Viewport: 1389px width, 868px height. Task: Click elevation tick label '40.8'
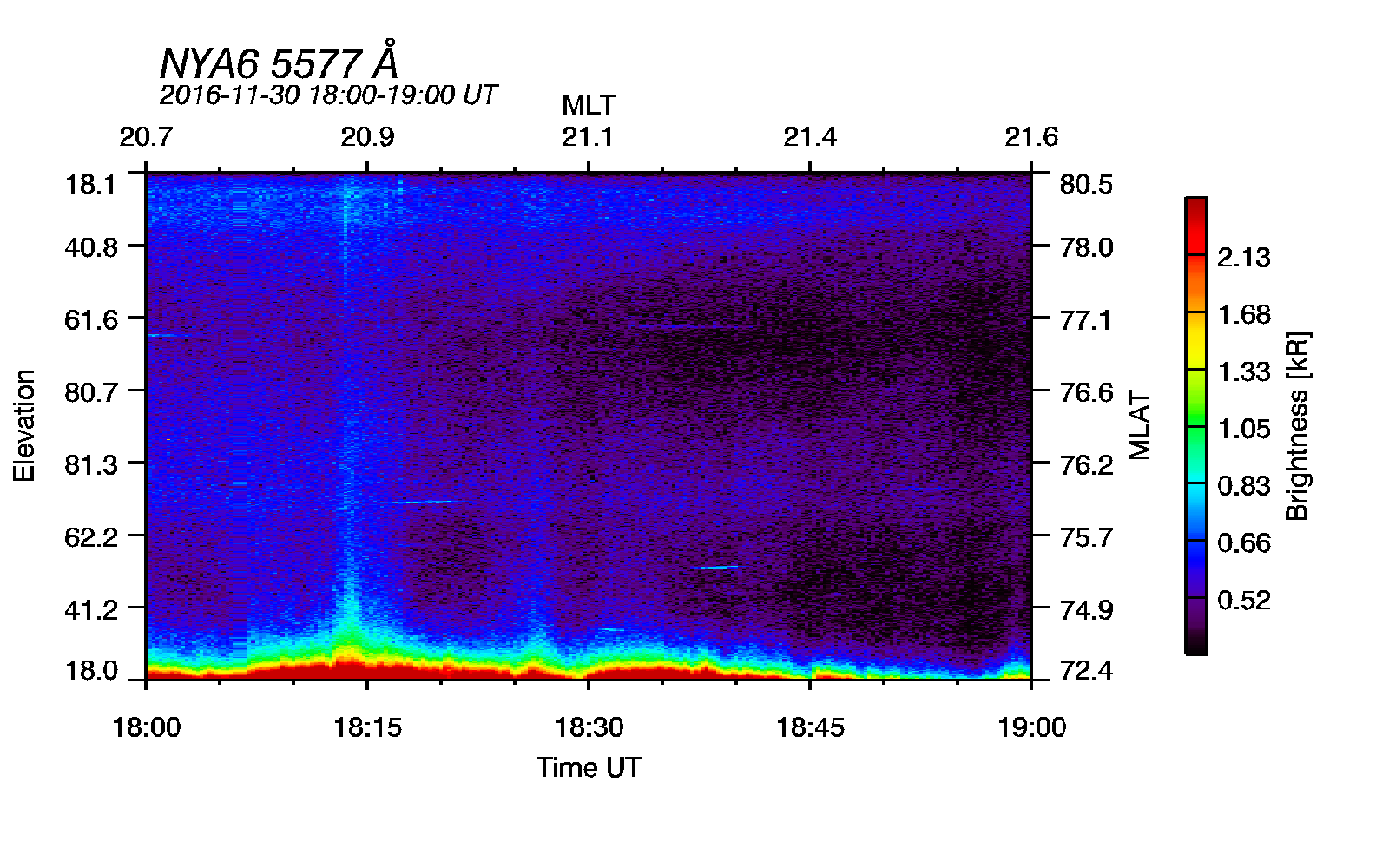91,247
